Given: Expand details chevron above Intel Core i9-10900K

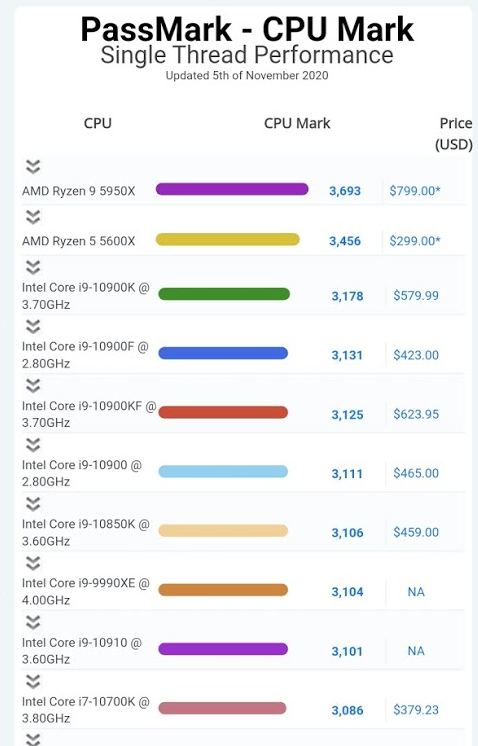Looking at the screenshot, I should [x=33, y=267].
